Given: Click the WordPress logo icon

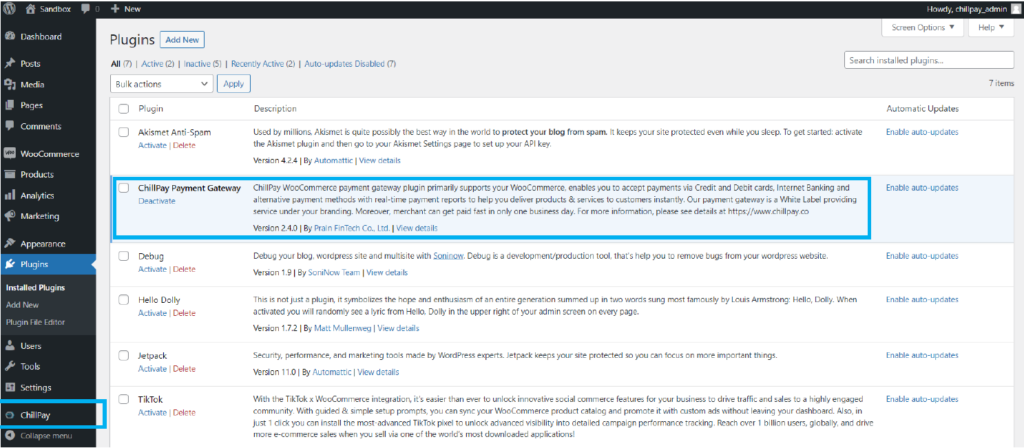Looking at the screenshot, I should click(x=10, y=9).
